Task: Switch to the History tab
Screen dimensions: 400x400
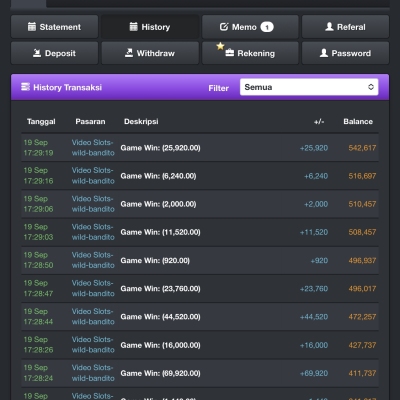Action: 150,27
